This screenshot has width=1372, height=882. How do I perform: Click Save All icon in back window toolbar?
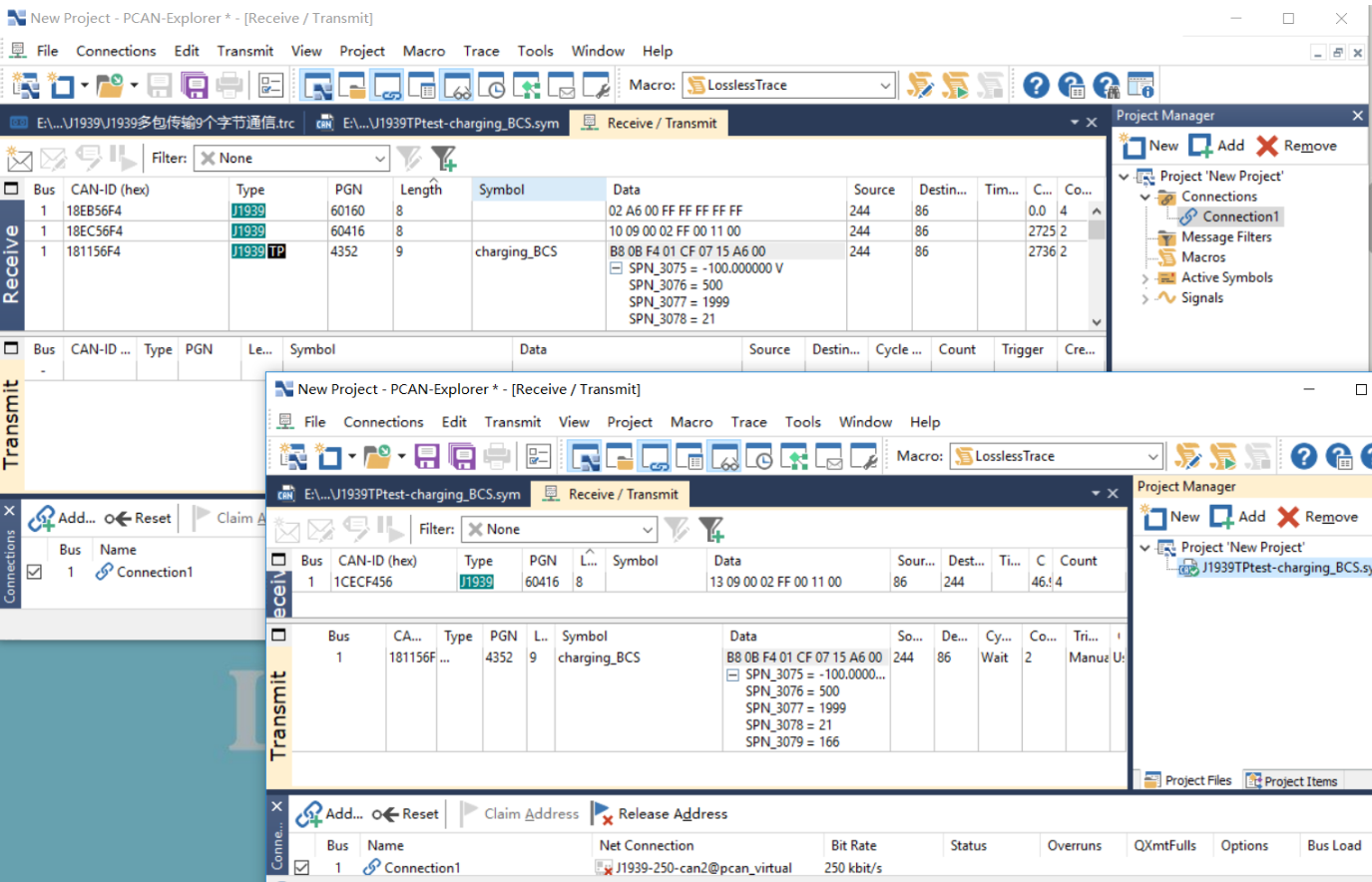pyautogui.click(x=194, y=85)
